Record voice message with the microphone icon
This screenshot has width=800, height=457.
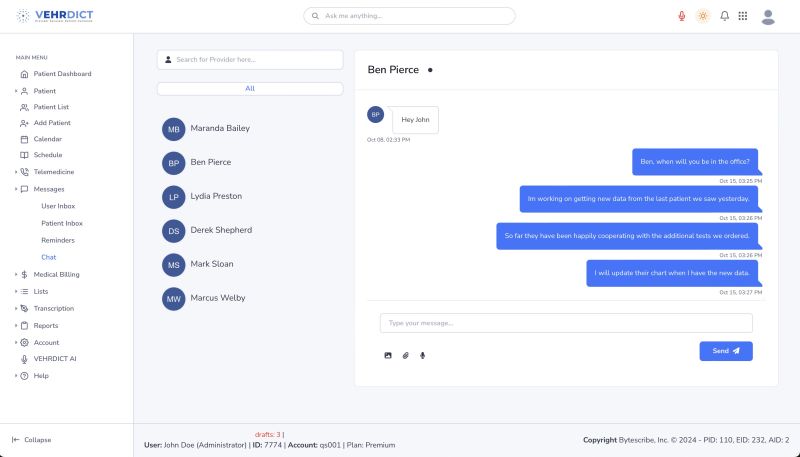(x=422, y=355)
